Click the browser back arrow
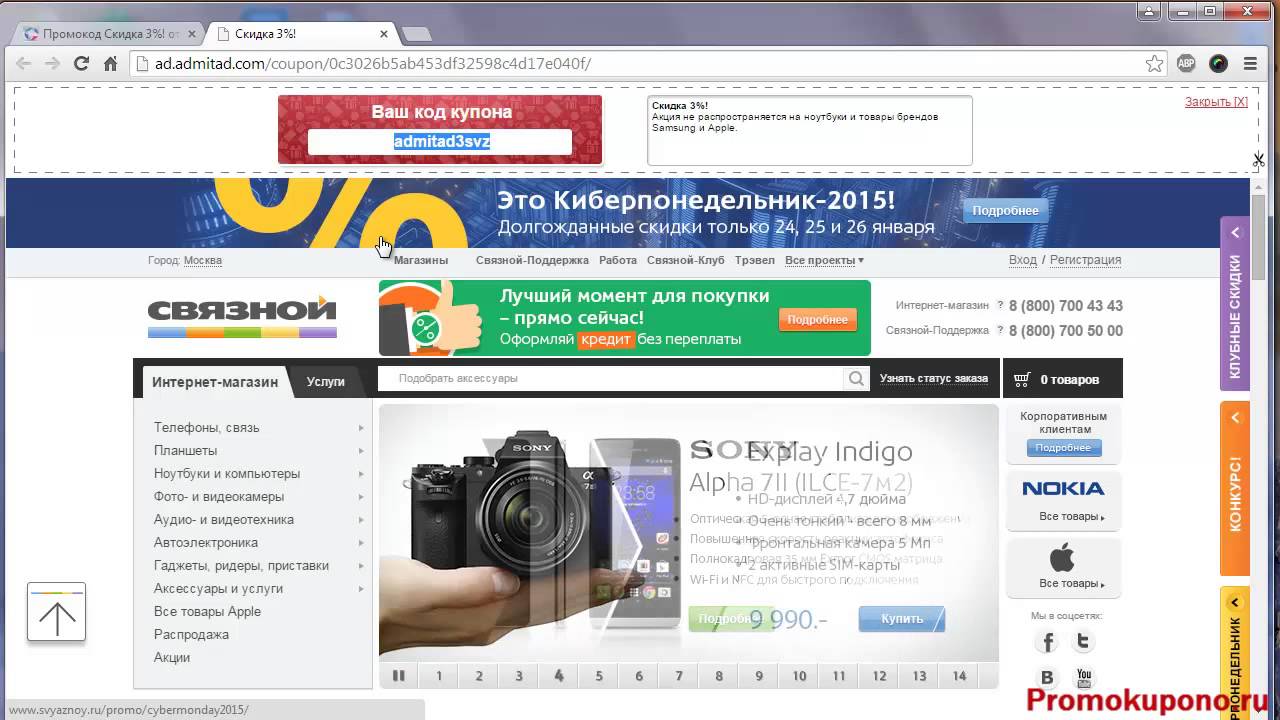The height and width of the screenshot is (720, 1280). (23, 64)
